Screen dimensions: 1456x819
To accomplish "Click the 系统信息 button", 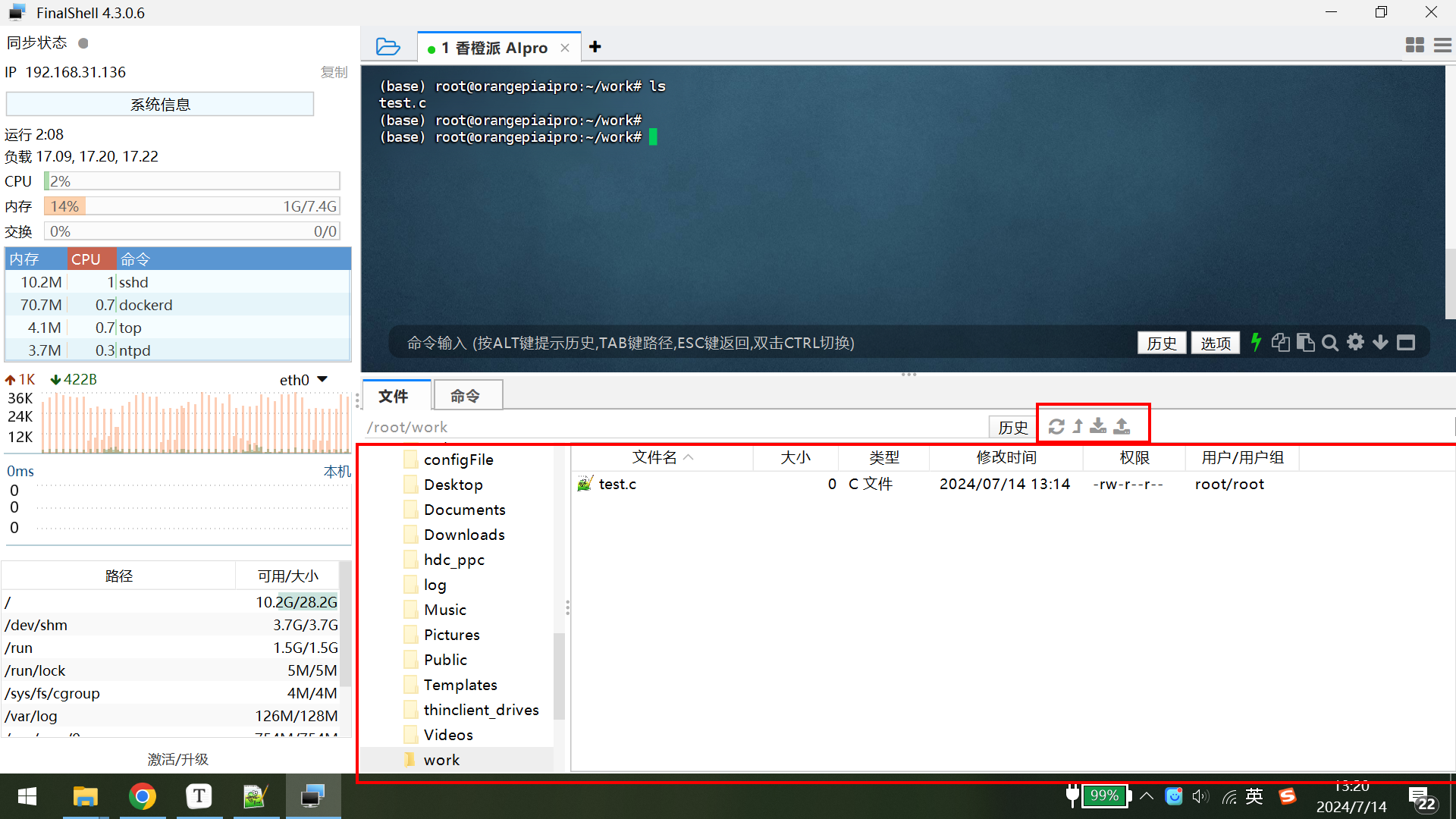I will (x=160, y=105).
